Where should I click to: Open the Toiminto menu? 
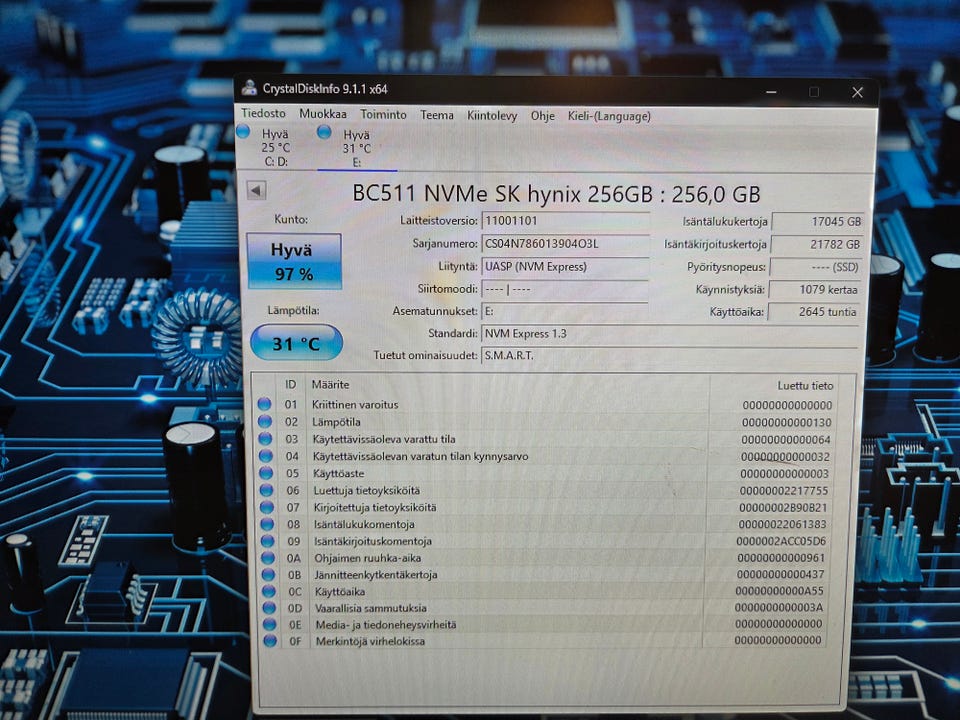click(x=383, y=114)
